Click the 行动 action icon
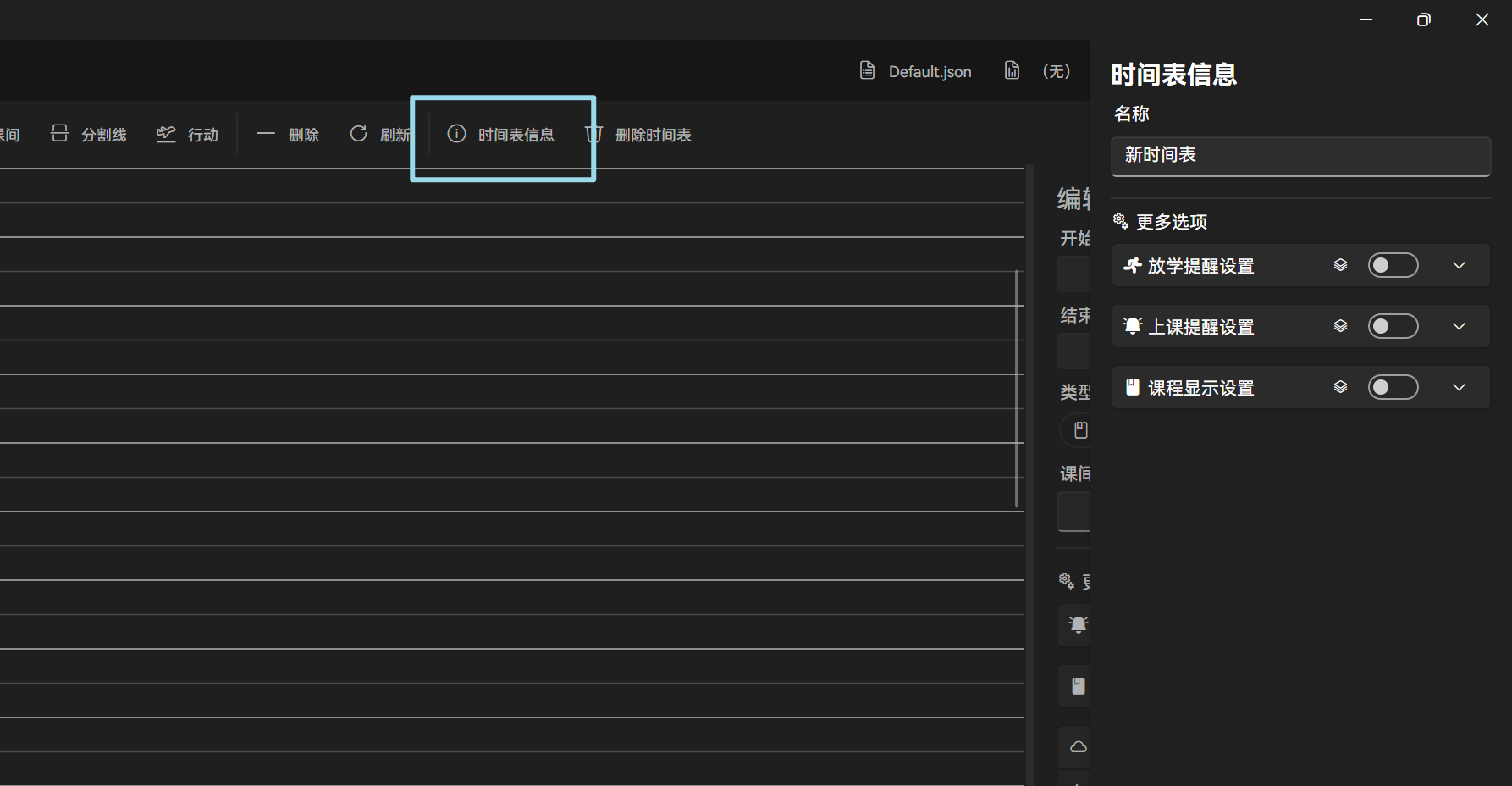The height and width of the screenshot is (786, 1512). [166, 133]
